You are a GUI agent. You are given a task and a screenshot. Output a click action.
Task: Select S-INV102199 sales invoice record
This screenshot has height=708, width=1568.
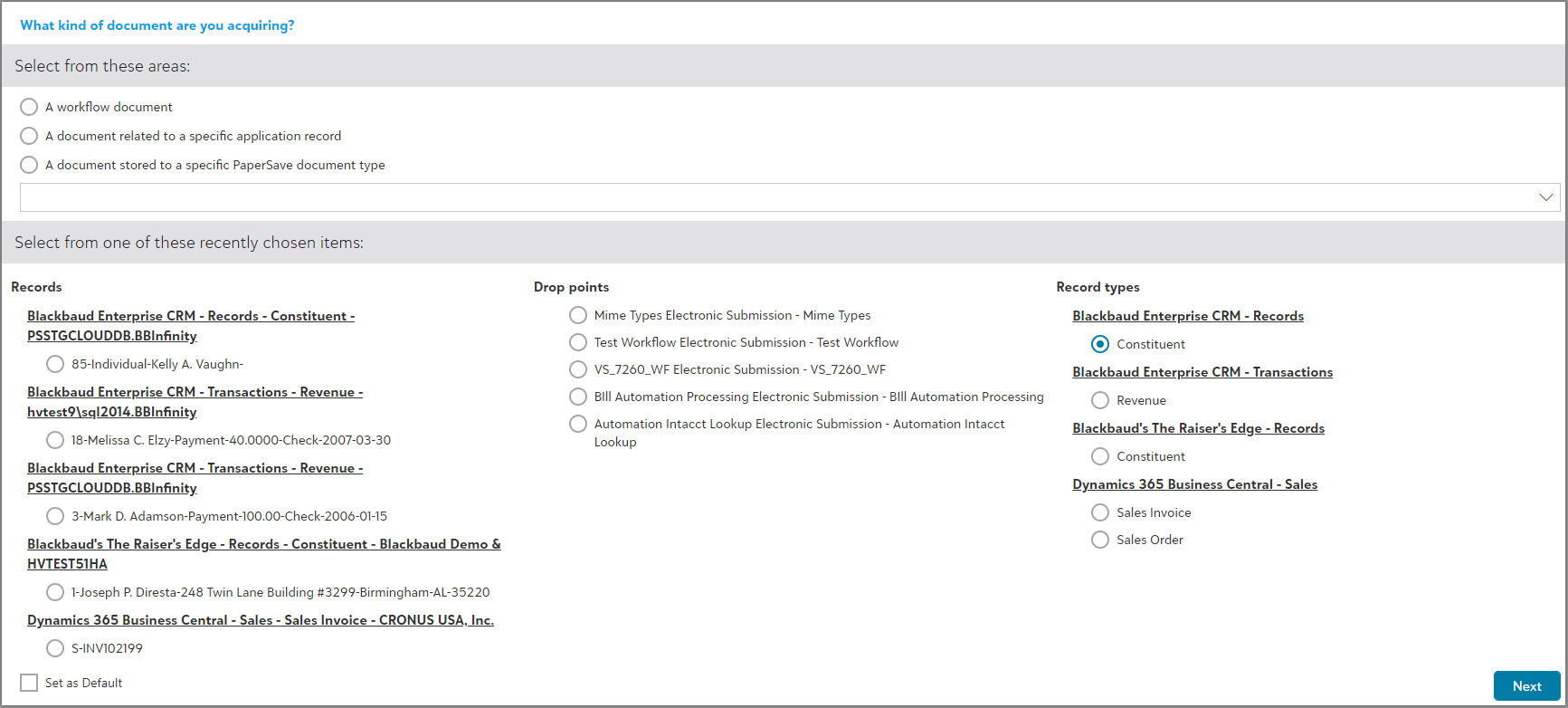point(55,648)
